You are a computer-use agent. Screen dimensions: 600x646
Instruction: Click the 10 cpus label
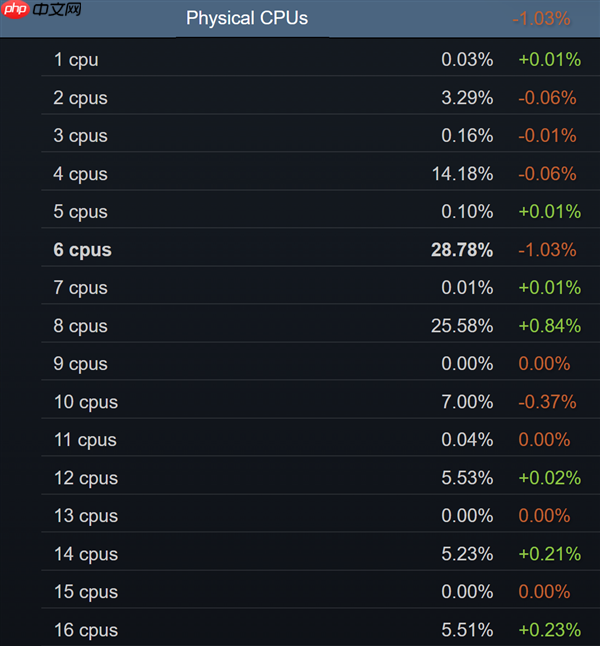pyautogui.click(x=85, y=402)
